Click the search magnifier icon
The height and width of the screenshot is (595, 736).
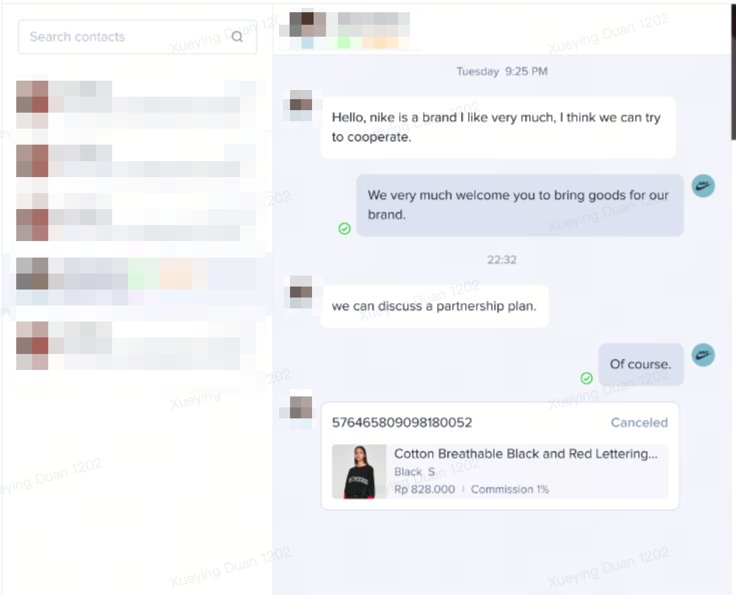point(237,37)
